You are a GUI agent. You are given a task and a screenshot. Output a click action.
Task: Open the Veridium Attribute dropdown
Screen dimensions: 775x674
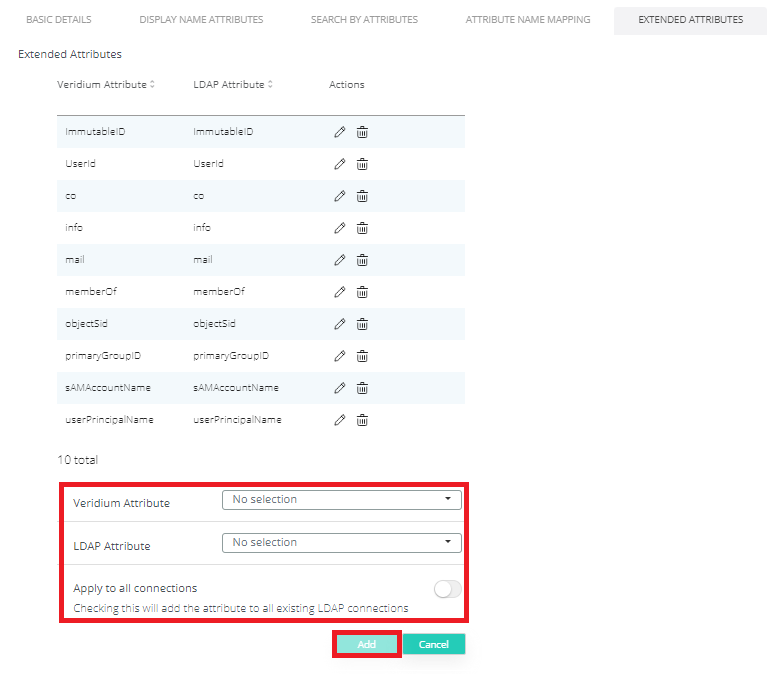341,500
